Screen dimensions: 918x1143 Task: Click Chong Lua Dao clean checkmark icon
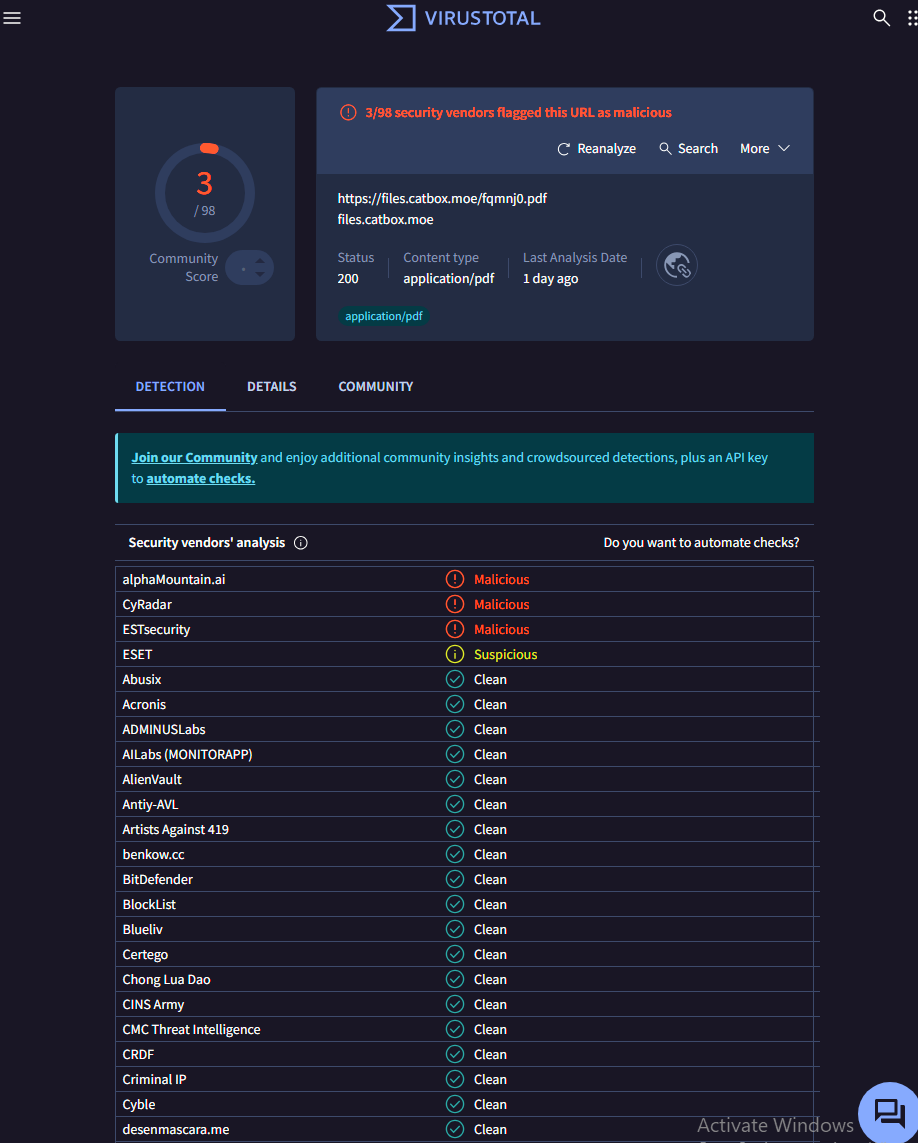click(x=455, y=979)
